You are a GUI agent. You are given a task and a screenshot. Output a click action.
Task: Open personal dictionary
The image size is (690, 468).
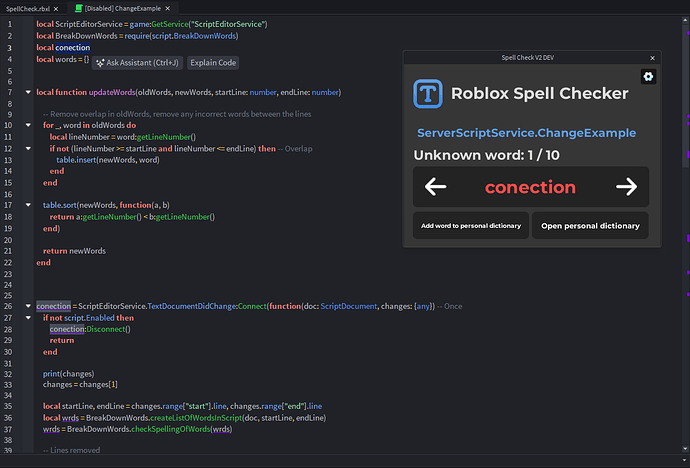tap(590, 226)
